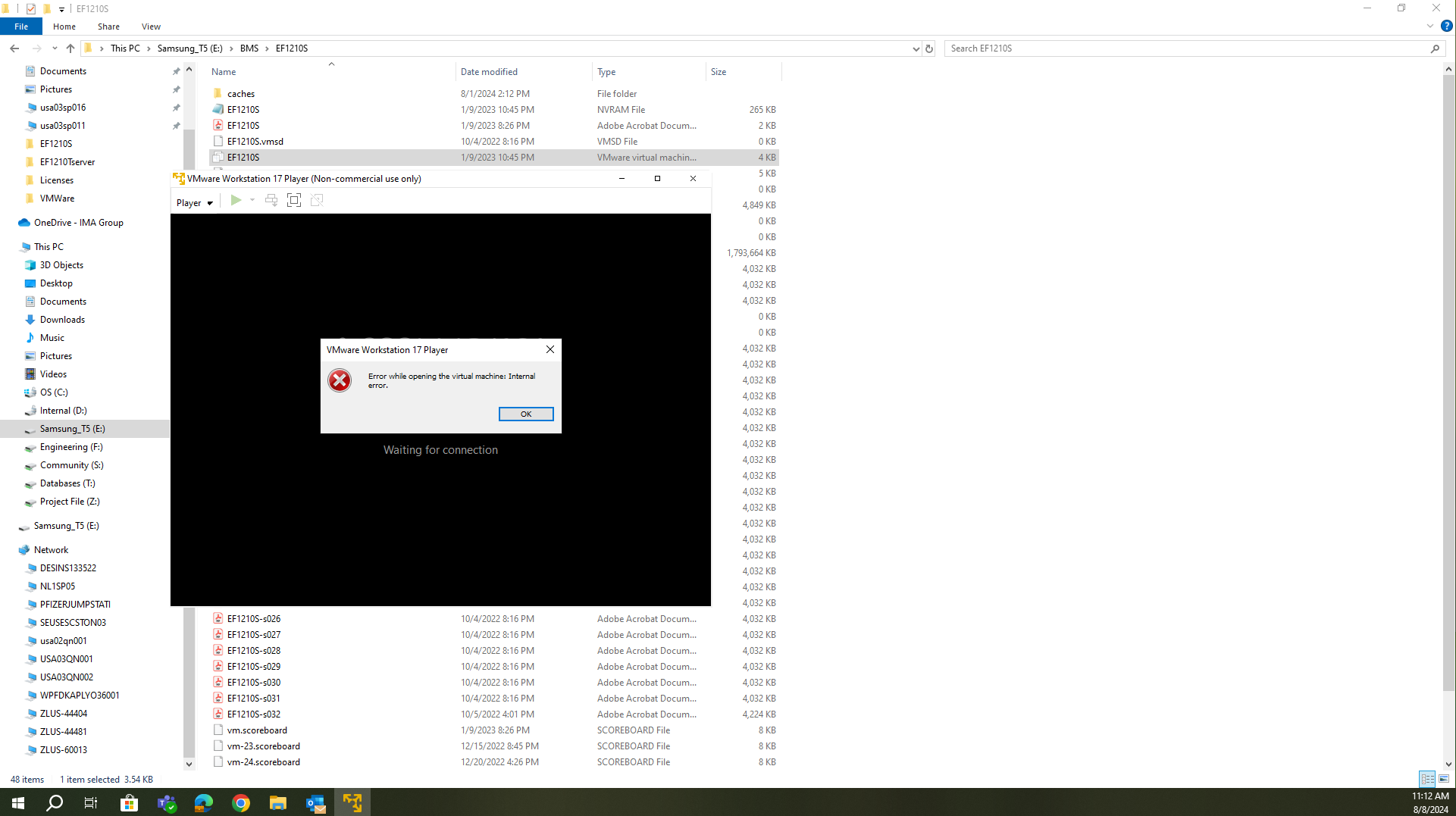This screenshot has height=816, width=1456.
Task: Open the Share ribbon tab
Action: 108,27
